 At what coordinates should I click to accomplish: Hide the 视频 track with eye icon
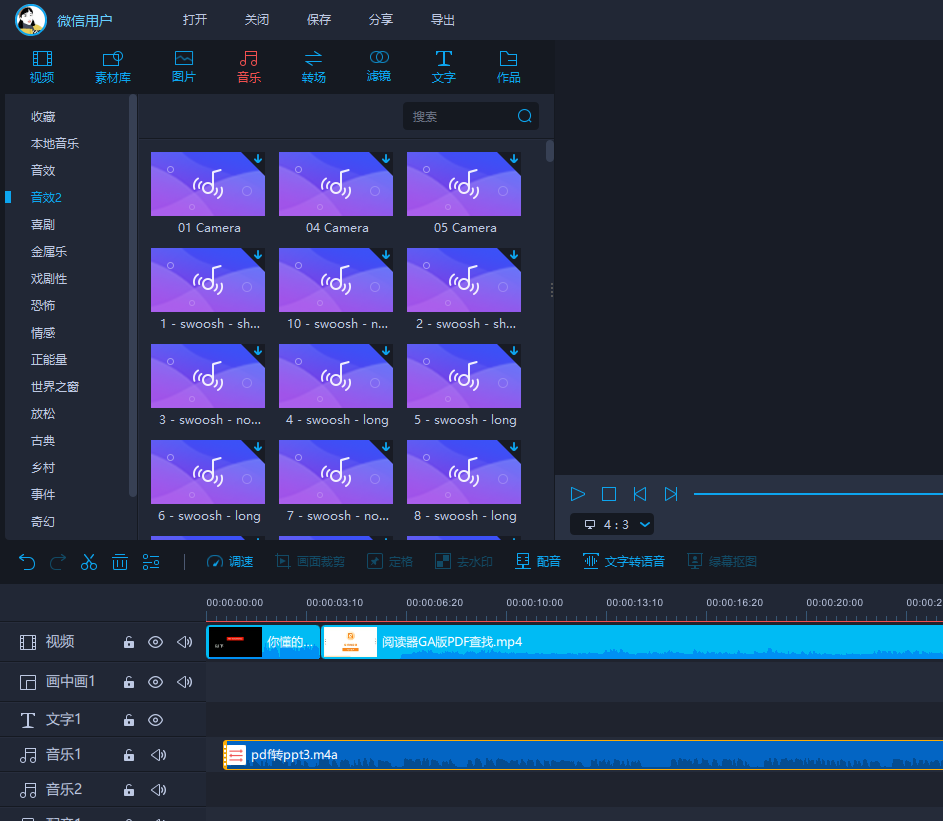pyautogui.click(x=155, y=642)
